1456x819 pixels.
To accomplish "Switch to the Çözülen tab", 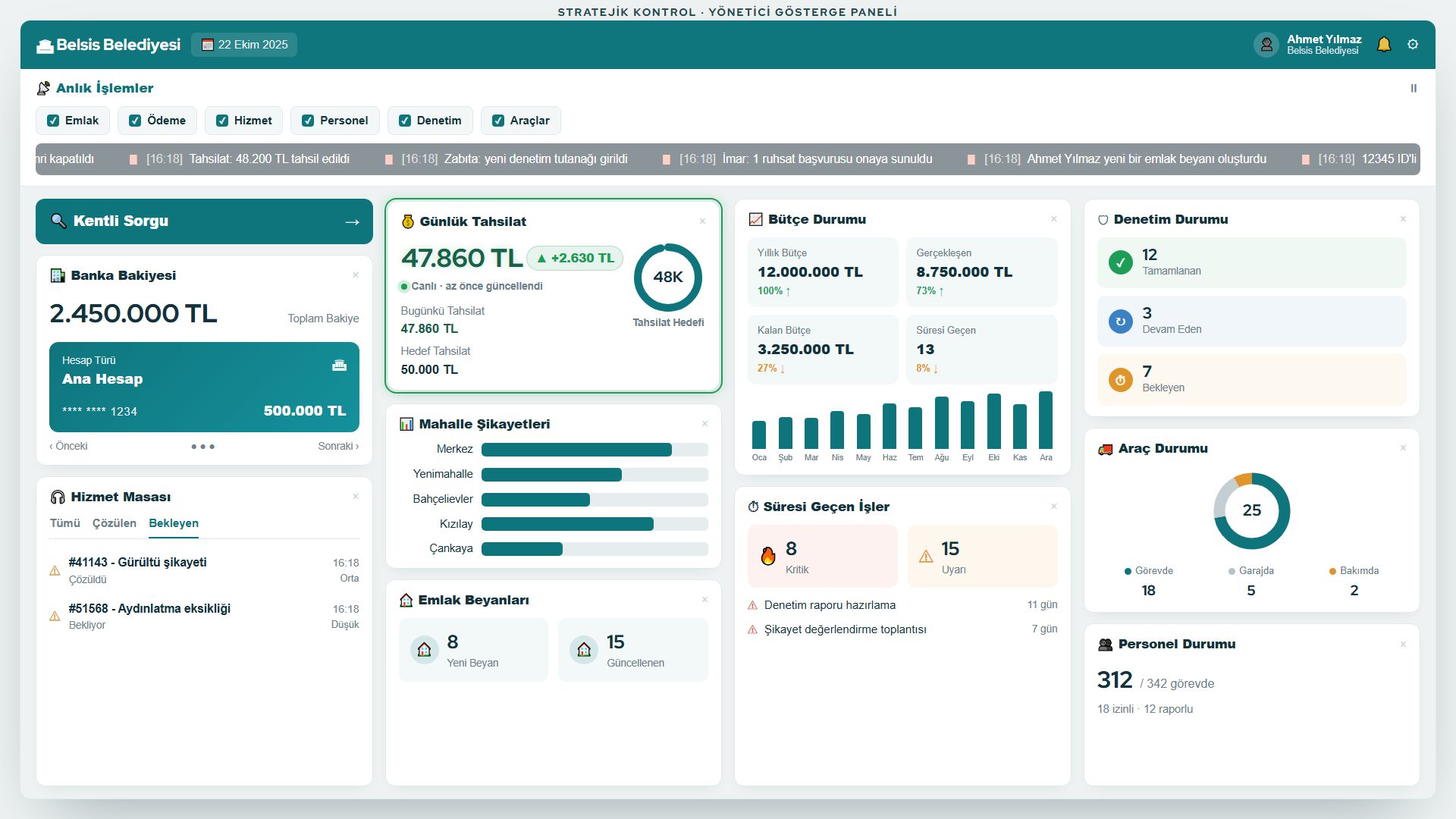I will [x=115, y=523].
